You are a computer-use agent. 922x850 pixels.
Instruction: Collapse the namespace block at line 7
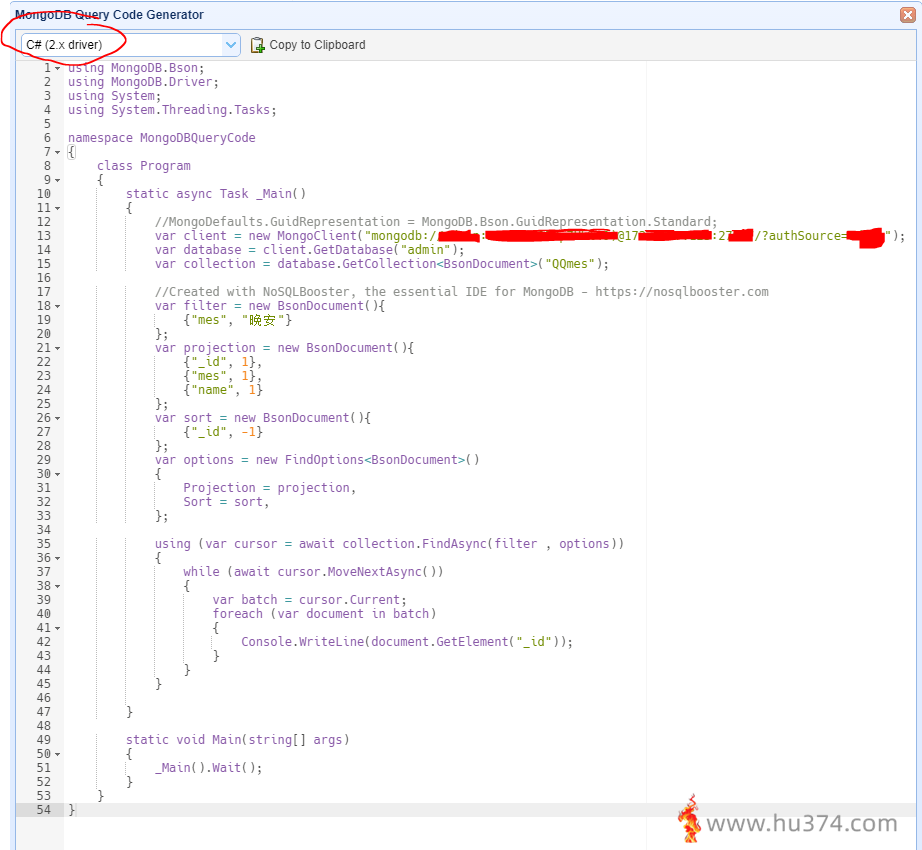click(58, 152)
